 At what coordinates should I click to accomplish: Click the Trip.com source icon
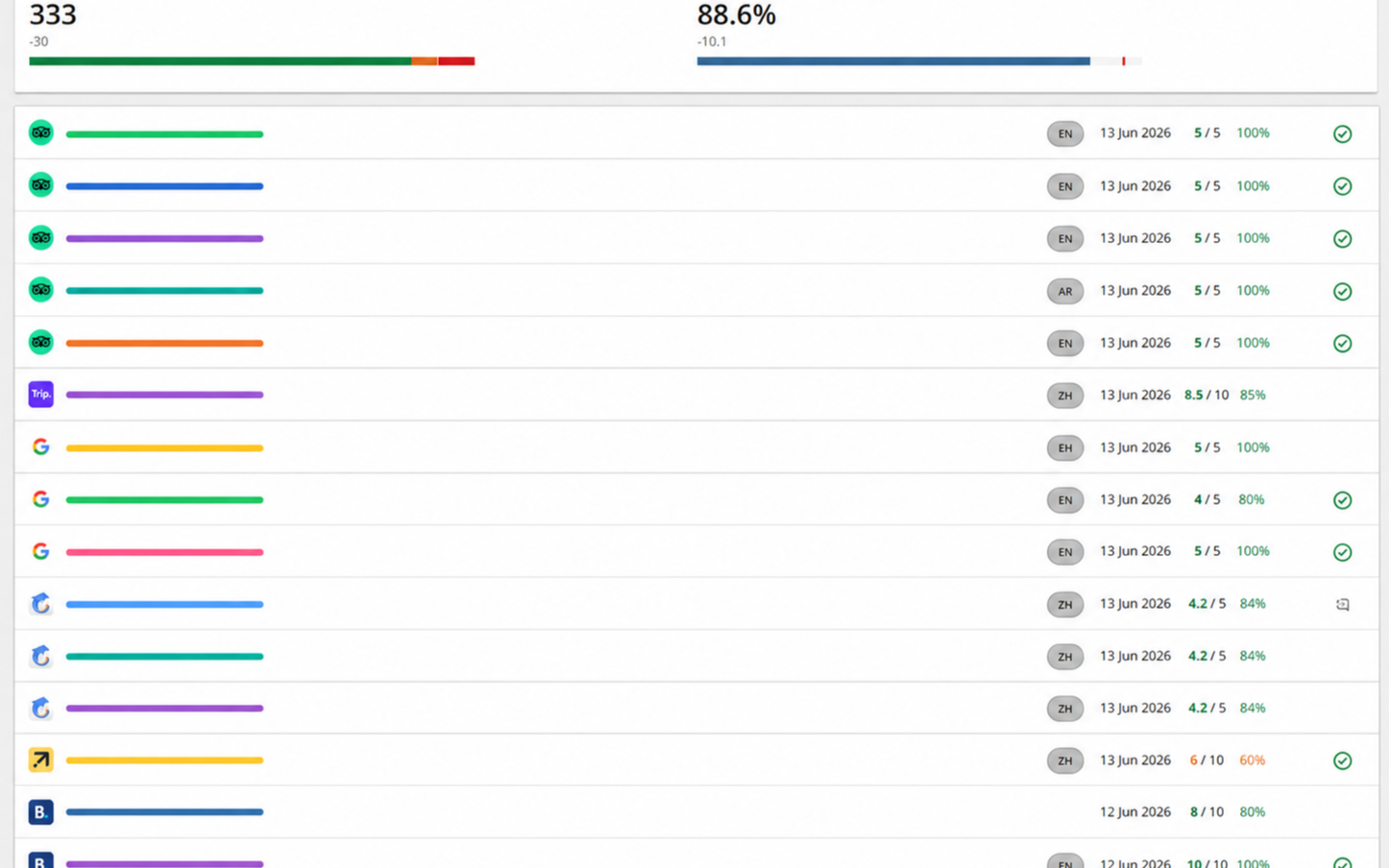coord(40,395)
